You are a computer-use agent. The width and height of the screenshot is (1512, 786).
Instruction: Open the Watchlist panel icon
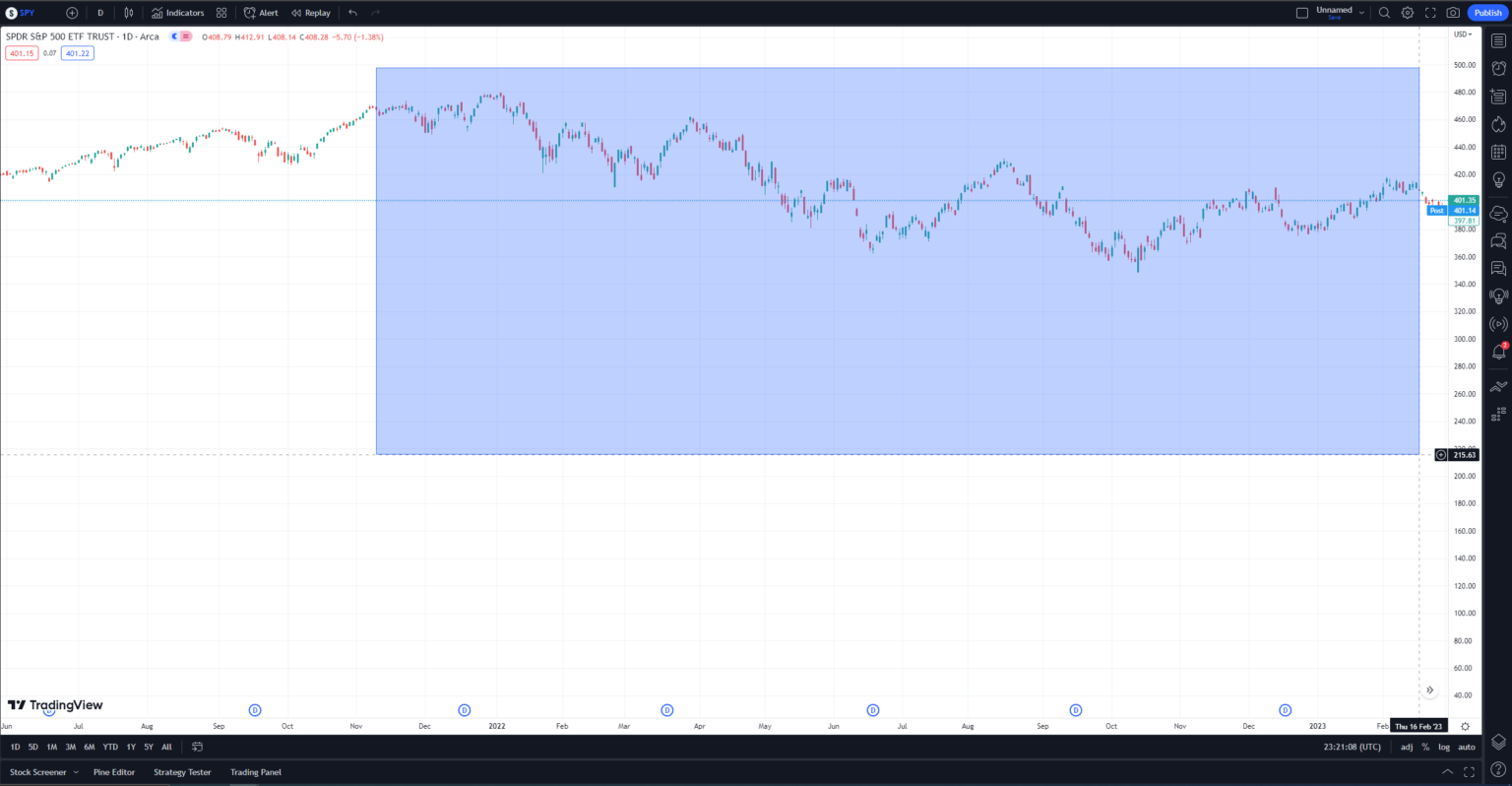(x=1499, y=39)
